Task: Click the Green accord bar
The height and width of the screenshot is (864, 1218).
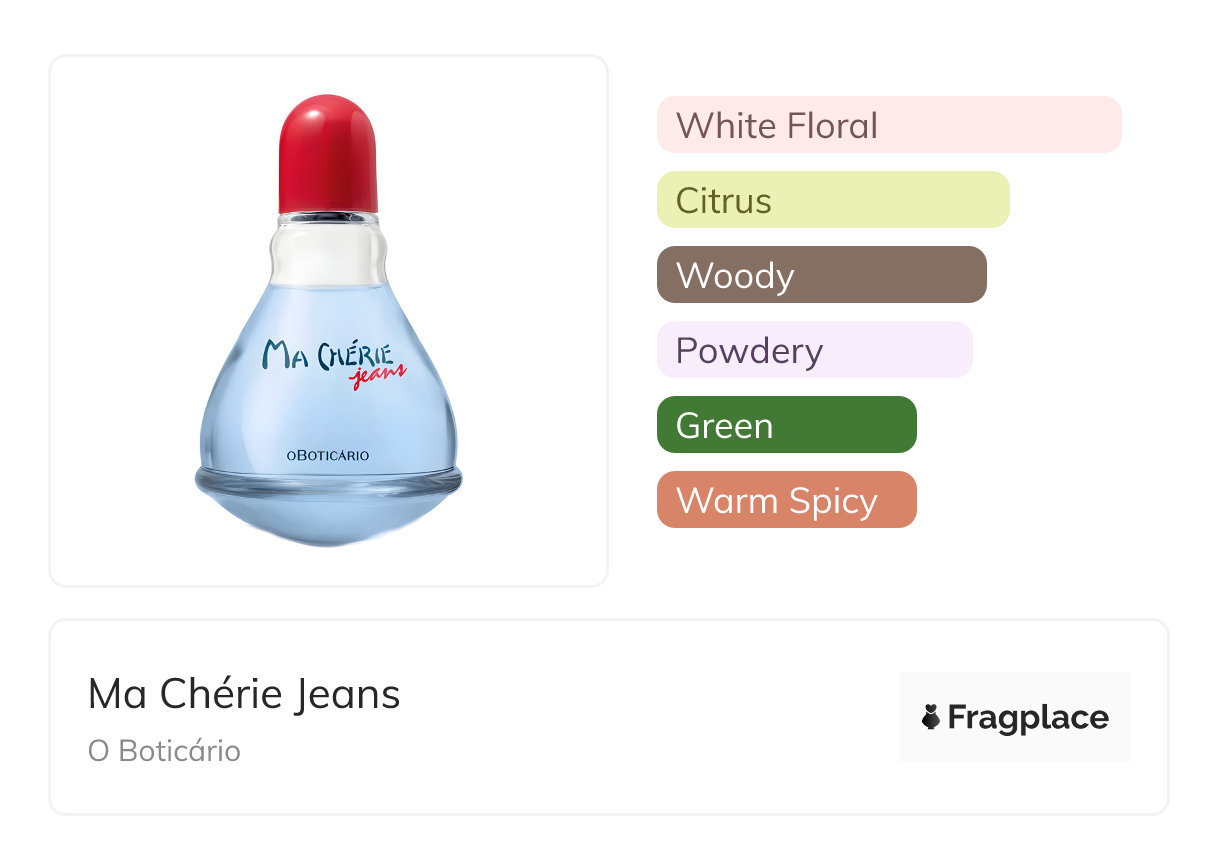Action: pyautogui.click(x=787, y=425)
